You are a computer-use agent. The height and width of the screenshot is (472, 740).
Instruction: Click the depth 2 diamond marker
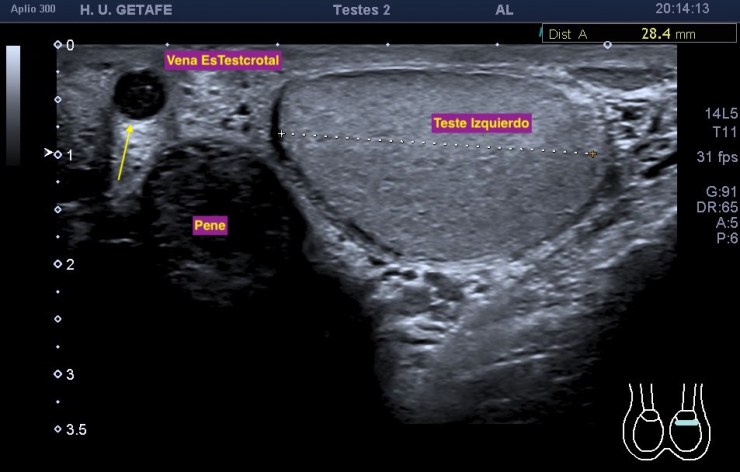(x=58, y=264)
